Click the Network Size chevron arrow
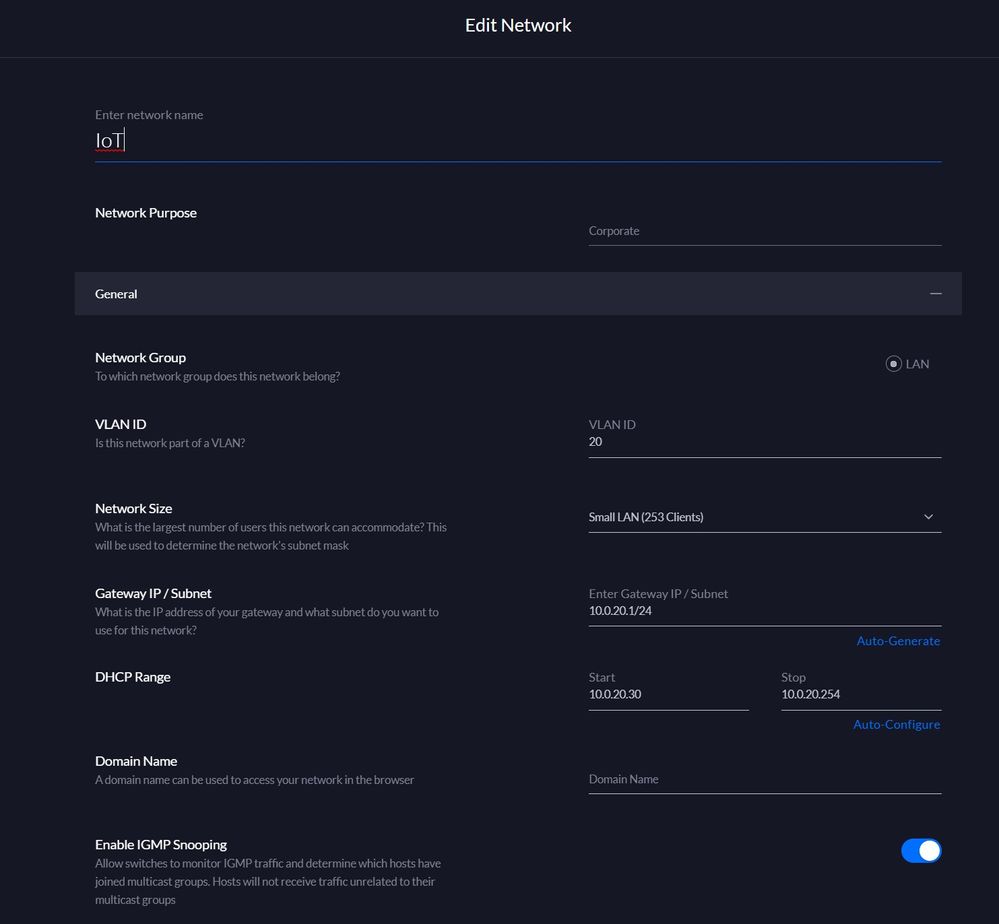 [928, 517]
